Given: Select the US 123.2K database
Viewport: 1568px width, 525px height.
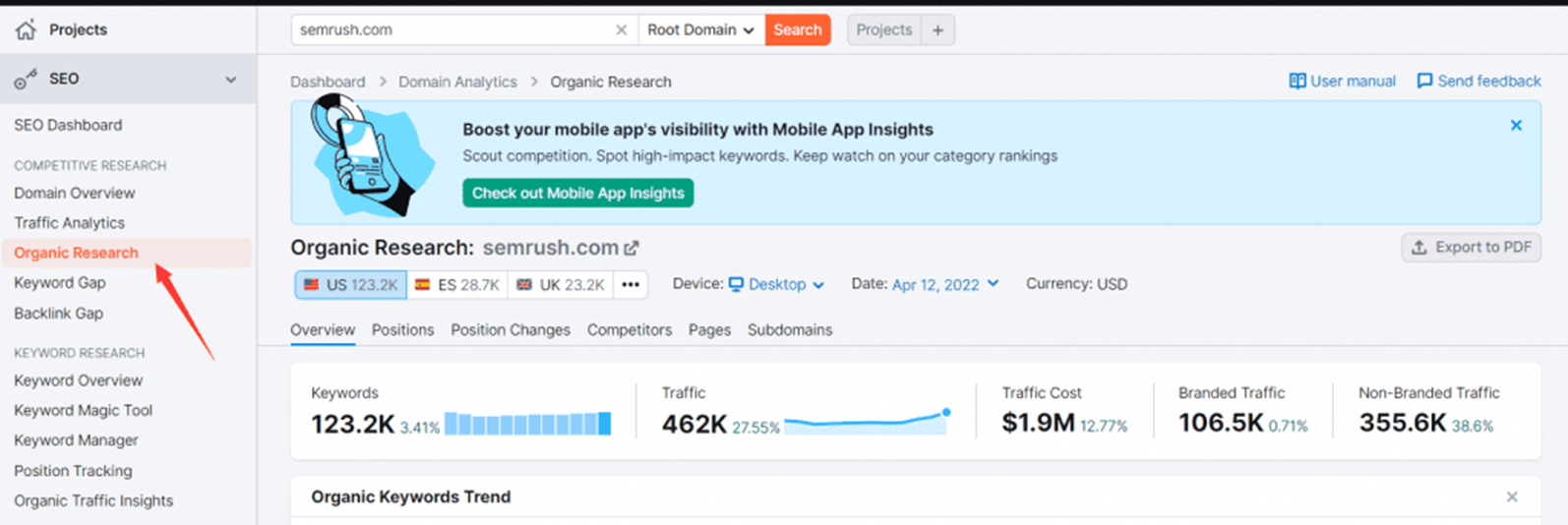Looking at the screenshot, I should coord(351,285).
